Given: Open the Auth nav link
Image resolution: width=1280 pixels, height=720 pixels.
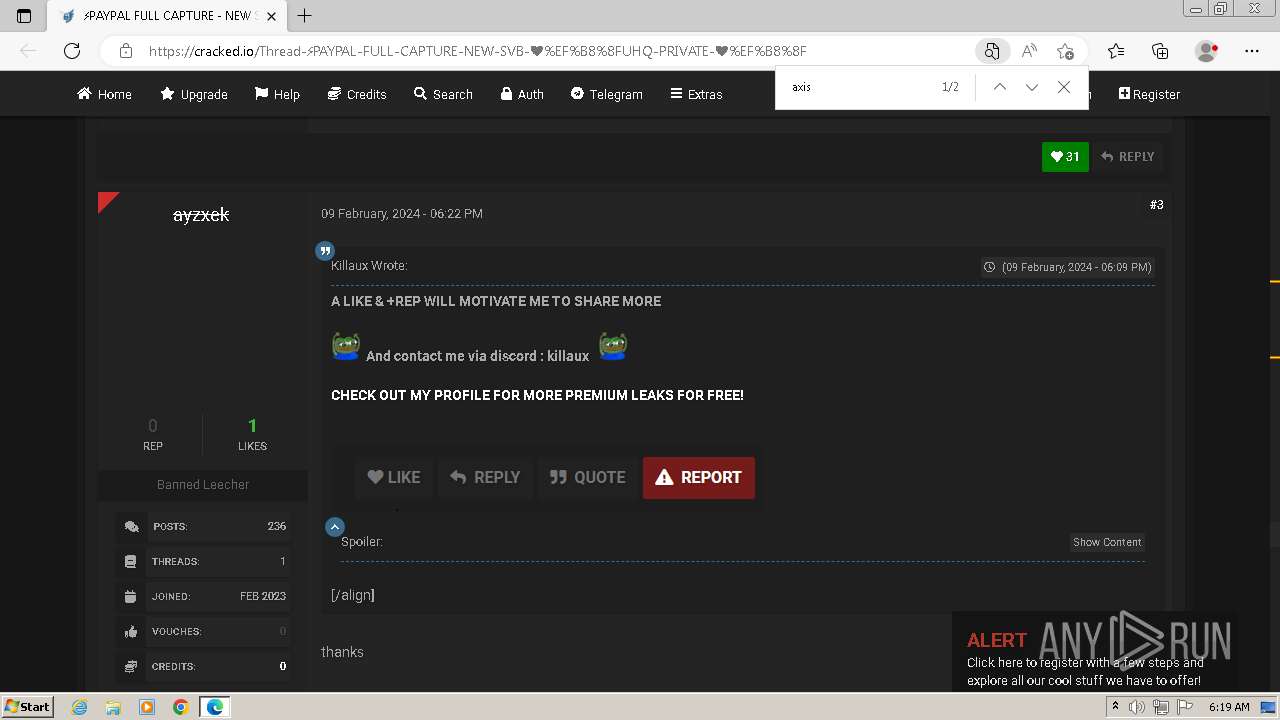Looking at the screenshot, I should coord(522,94).
